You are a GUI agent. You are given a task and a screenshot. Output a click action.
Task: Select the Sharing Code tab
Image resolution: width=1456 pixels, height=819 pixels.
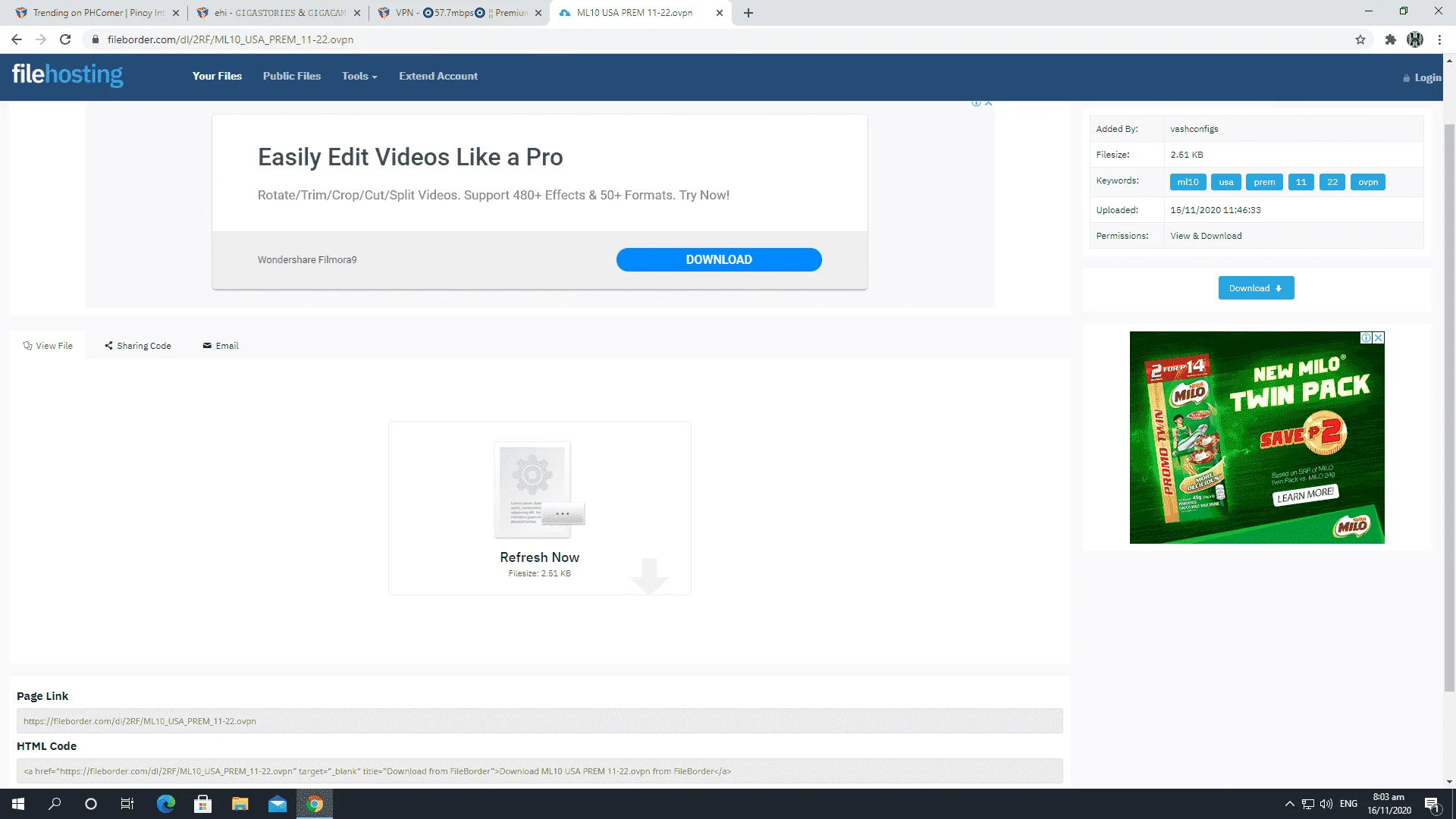click(138, 346)
